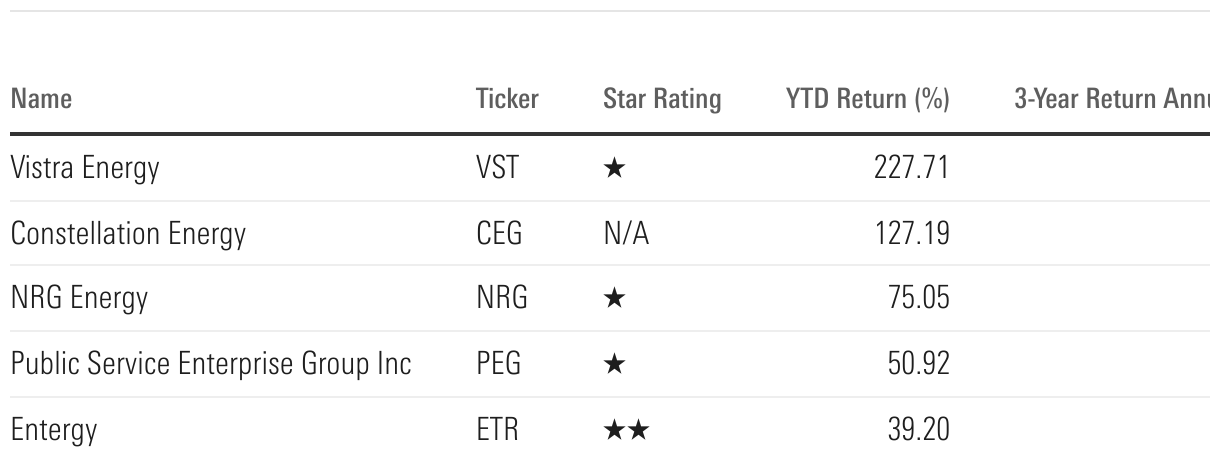Select the CEG ticker symbol

point(499,234)
